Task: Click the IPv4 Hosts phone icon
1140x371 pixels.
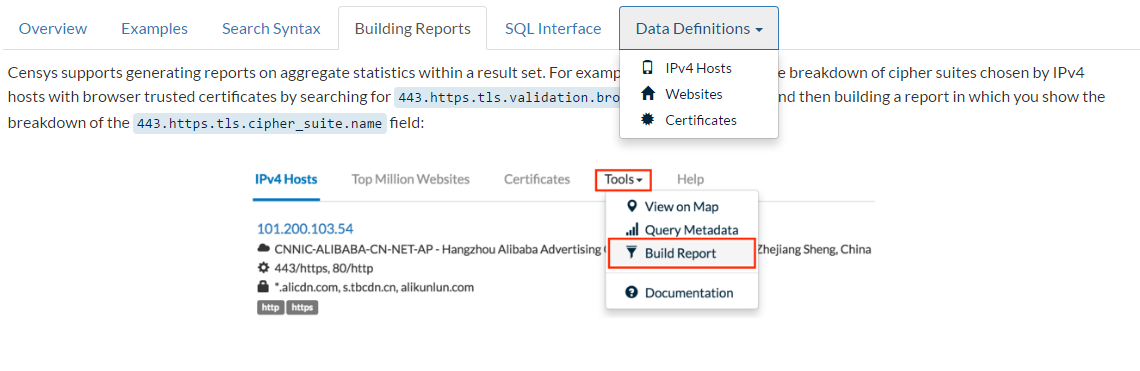Action: point(647,68)
